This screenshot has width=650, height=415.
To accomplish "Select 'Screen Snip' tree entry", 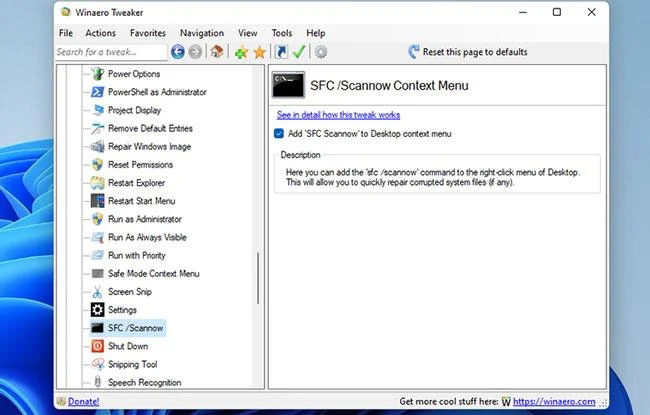I will click(x=130, y=292).
